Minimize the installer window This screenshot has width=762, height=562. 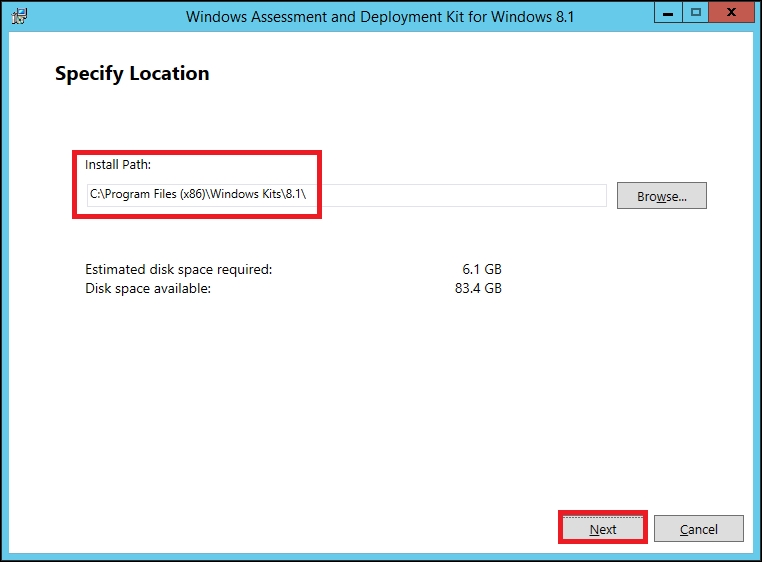coord(668,13)
